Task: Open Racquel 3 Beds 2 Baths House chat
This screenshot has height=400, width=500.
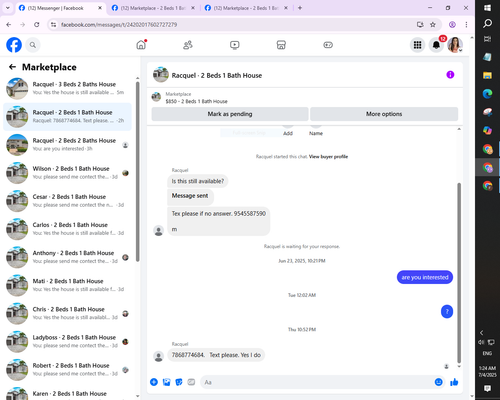Action: point(67,88)
